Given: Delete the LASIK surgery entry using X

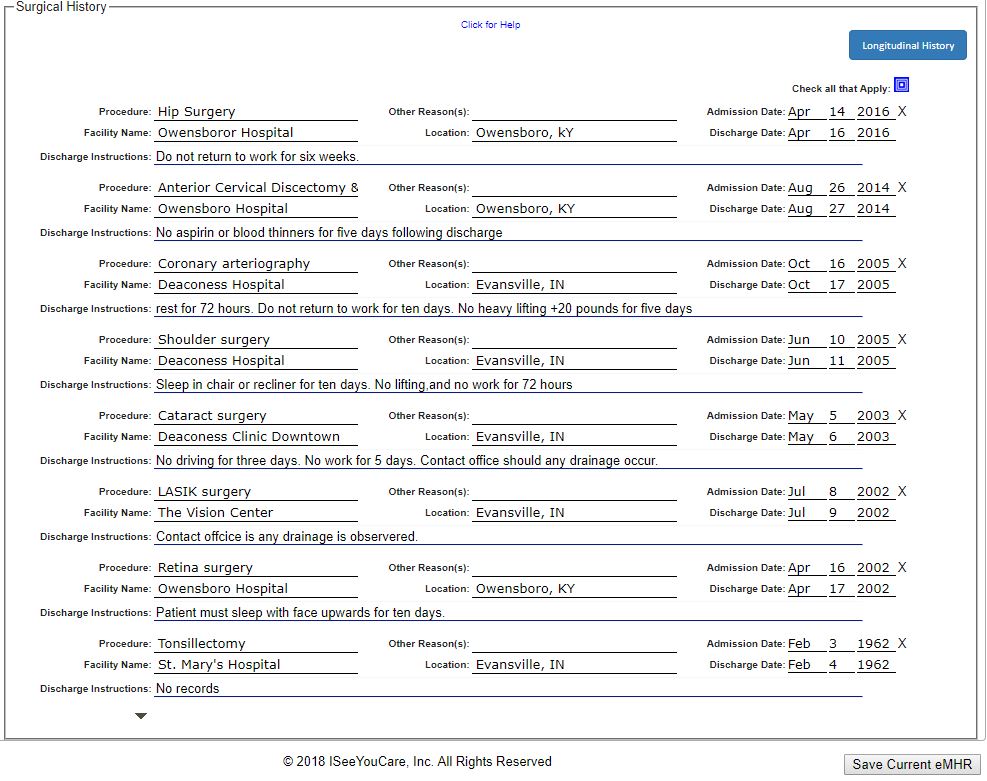Looking at the screenshot, I should coord(902,492).
